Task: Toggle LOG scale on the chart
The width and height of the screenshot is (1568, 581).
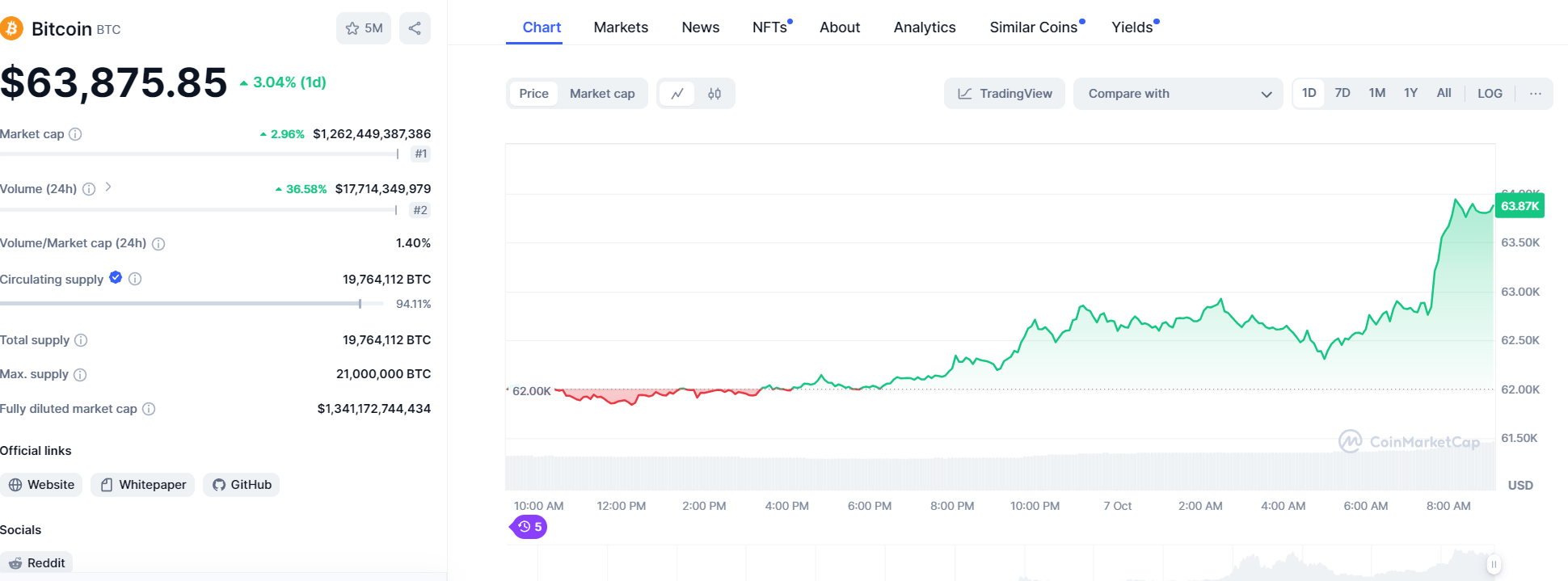Action: point(1490,94)
